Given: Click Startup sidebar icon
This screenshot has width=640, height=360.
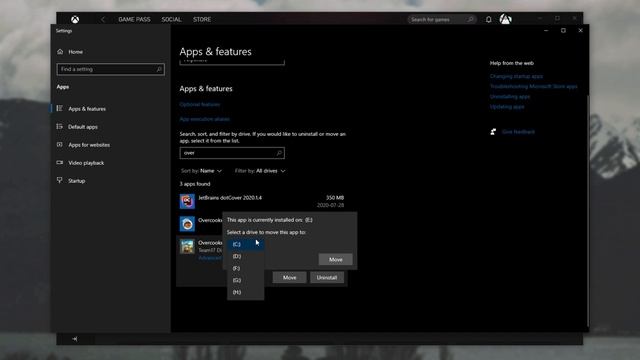Looking at the screenshot, I should [60, 180].
